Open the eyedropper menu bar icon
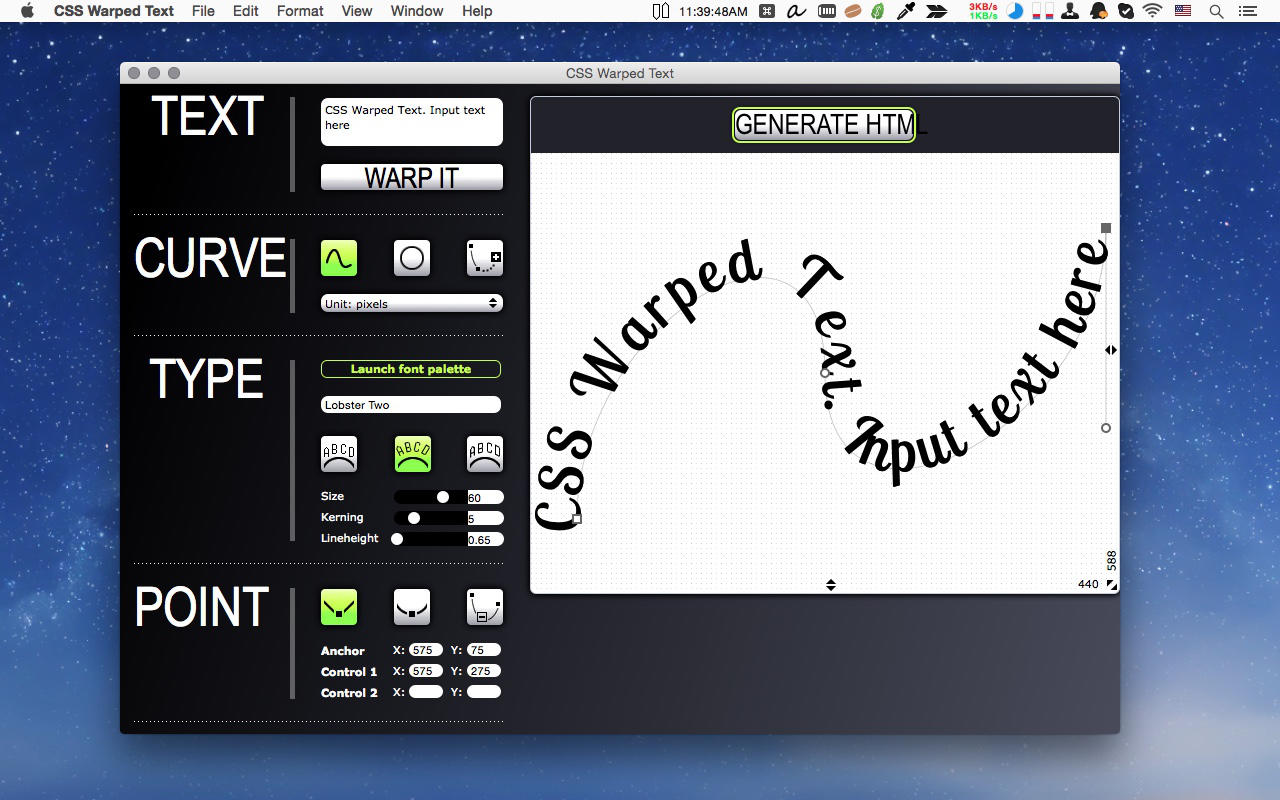 [907, 11]
